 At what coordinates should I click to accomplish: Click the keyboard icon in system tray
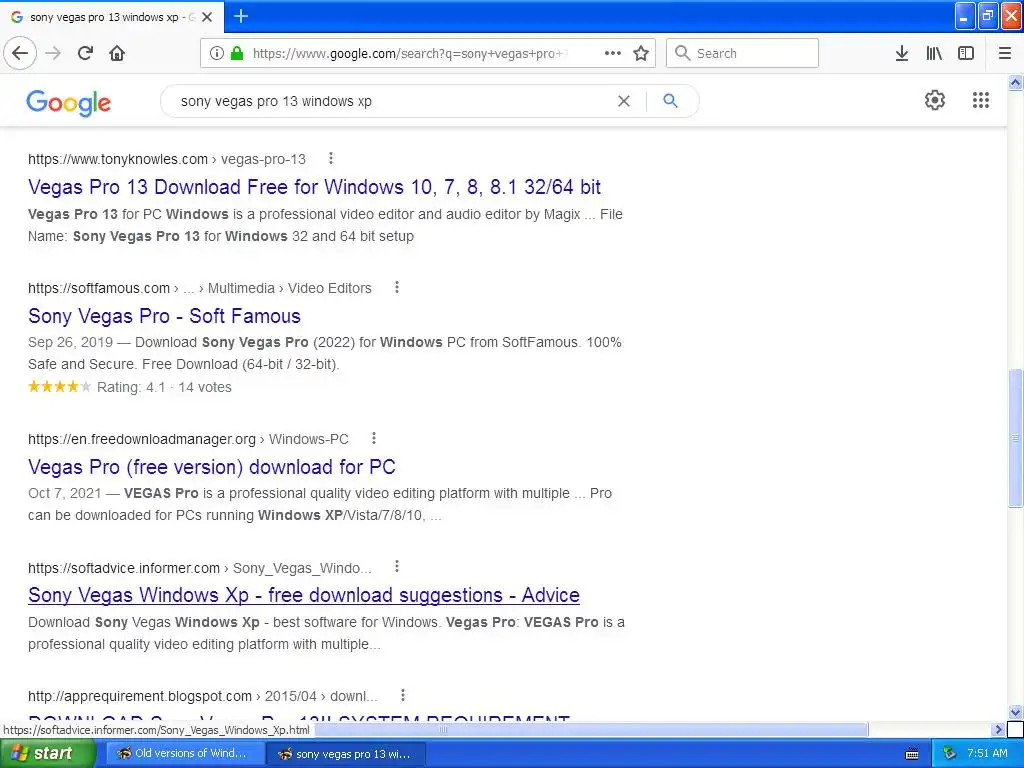(x=912, y=754)
